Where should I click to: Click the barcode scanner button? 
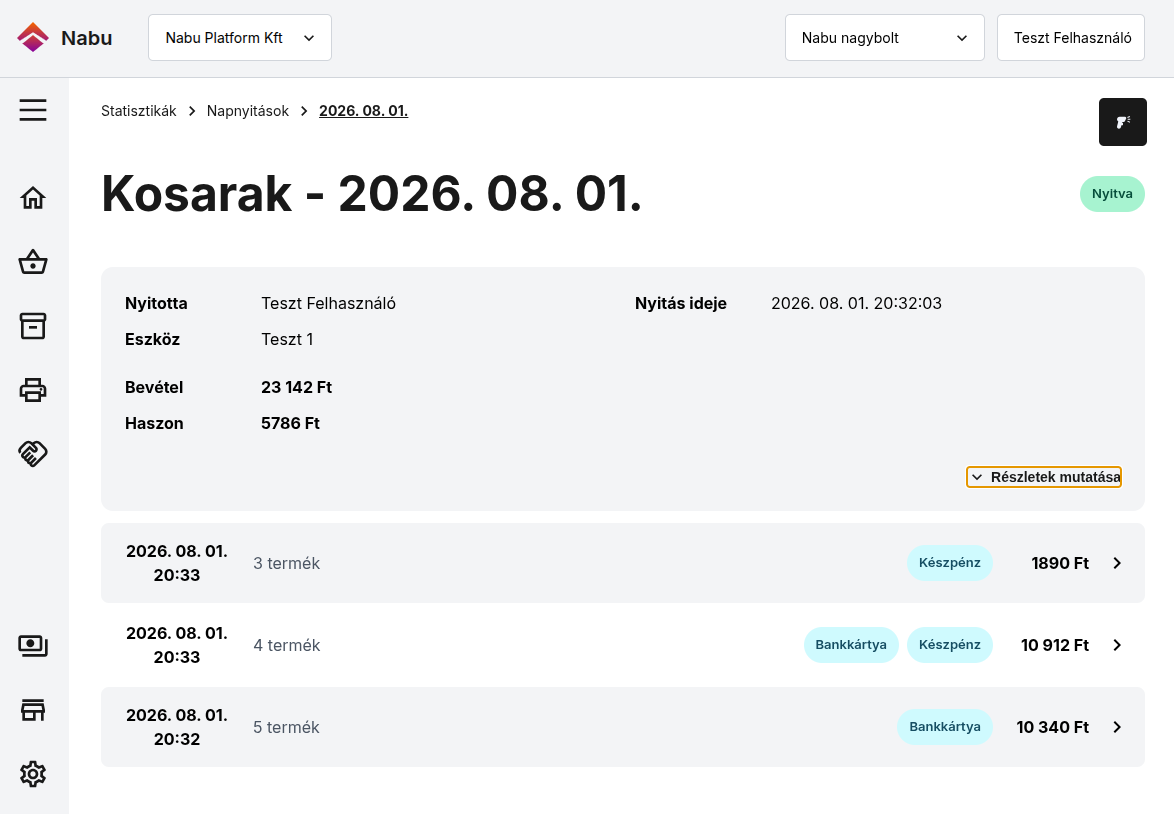point(1122,122)
